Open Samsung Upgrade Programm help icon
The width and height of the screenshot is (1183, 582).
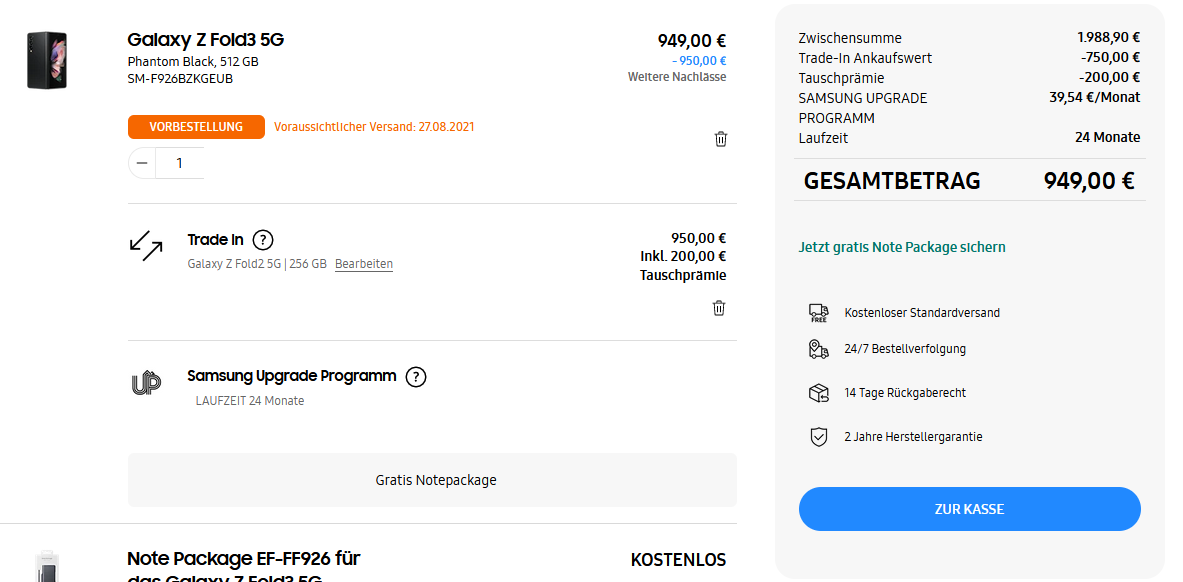(x=416, y=377)
